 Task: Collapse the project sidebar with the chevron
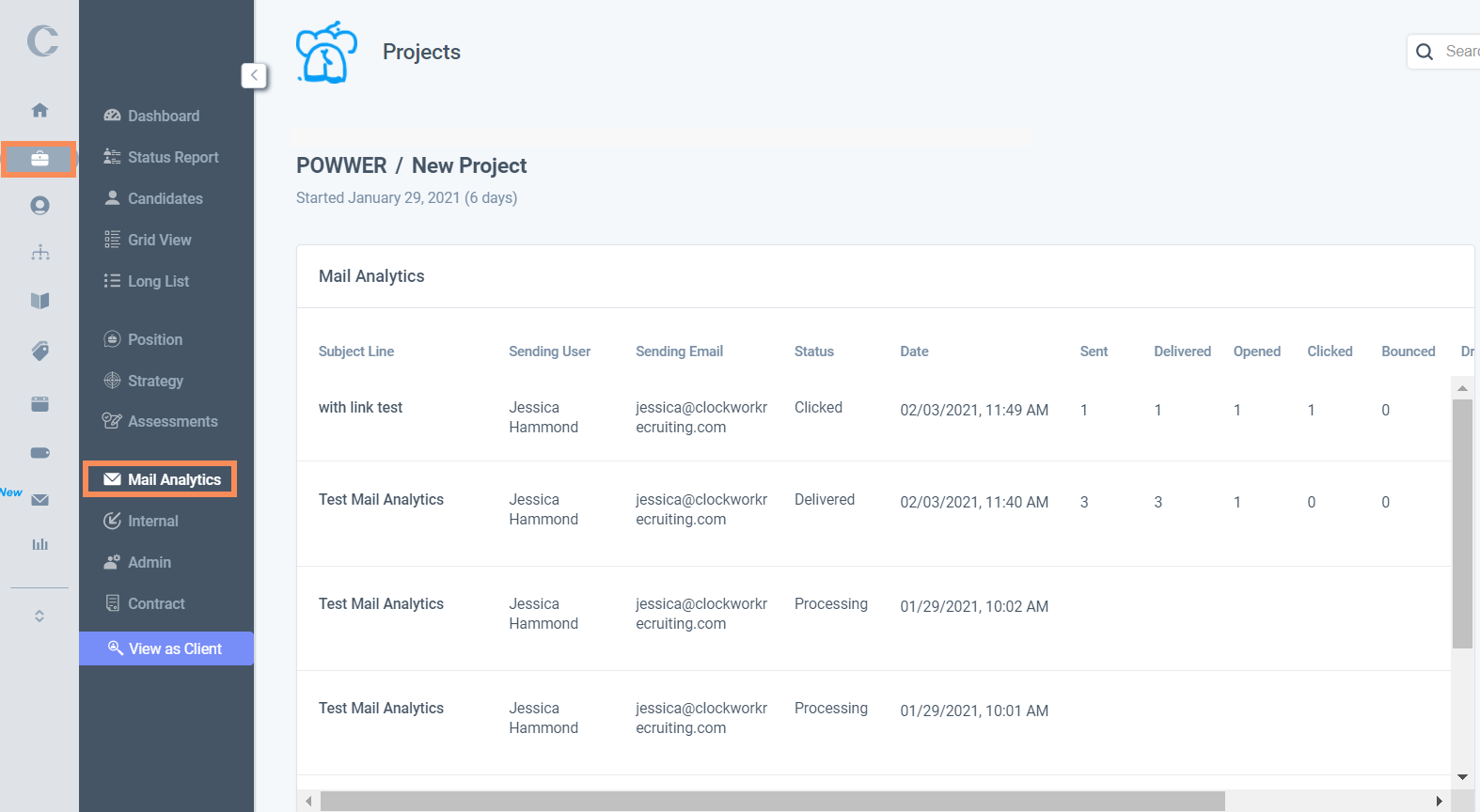coord(254,75)
